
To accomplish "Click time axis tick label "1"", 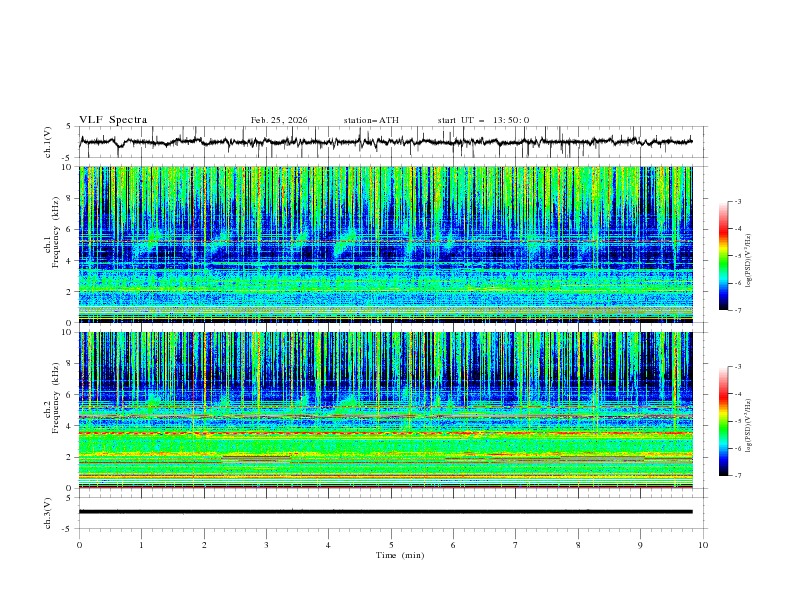I will [141, 545].
